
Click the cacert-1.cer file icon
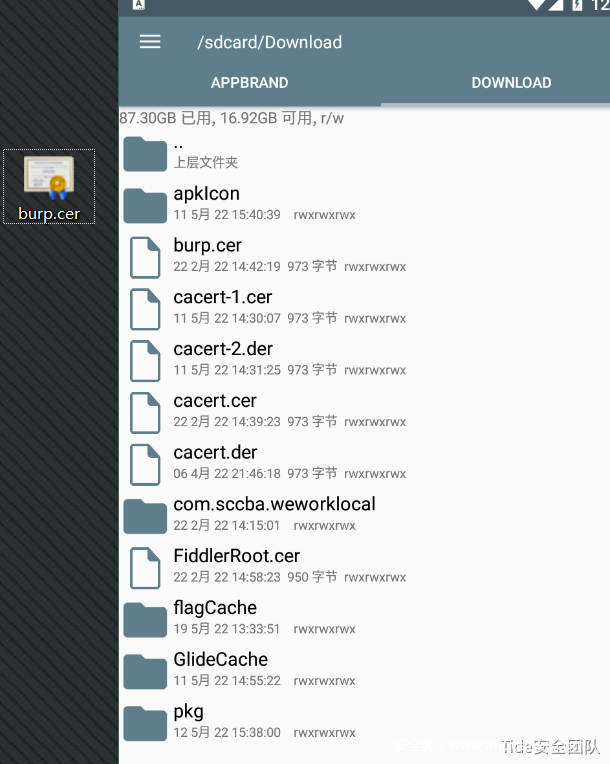145,309
